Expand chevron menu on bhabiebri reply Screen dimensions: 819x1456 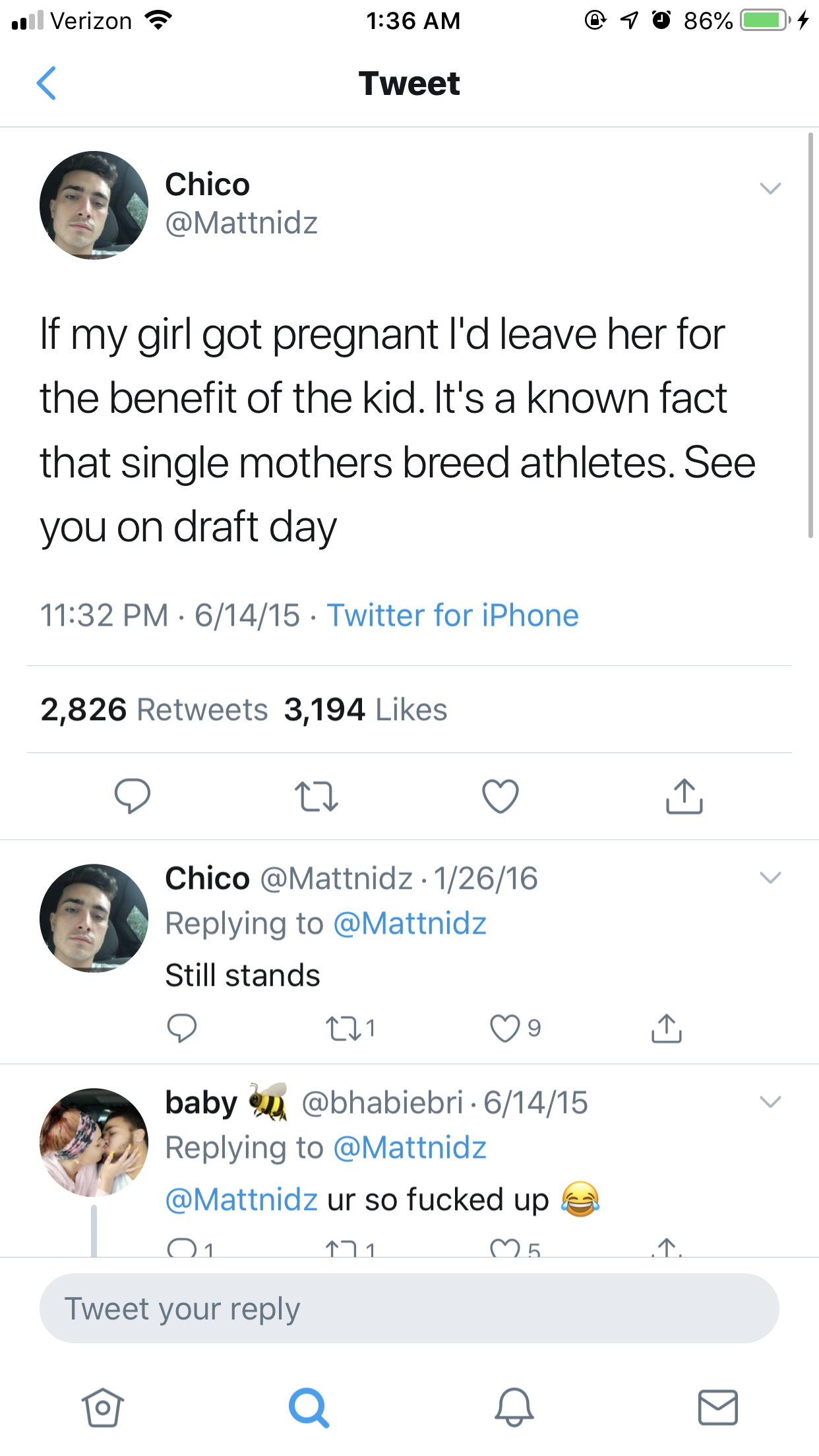[770, 1102]
